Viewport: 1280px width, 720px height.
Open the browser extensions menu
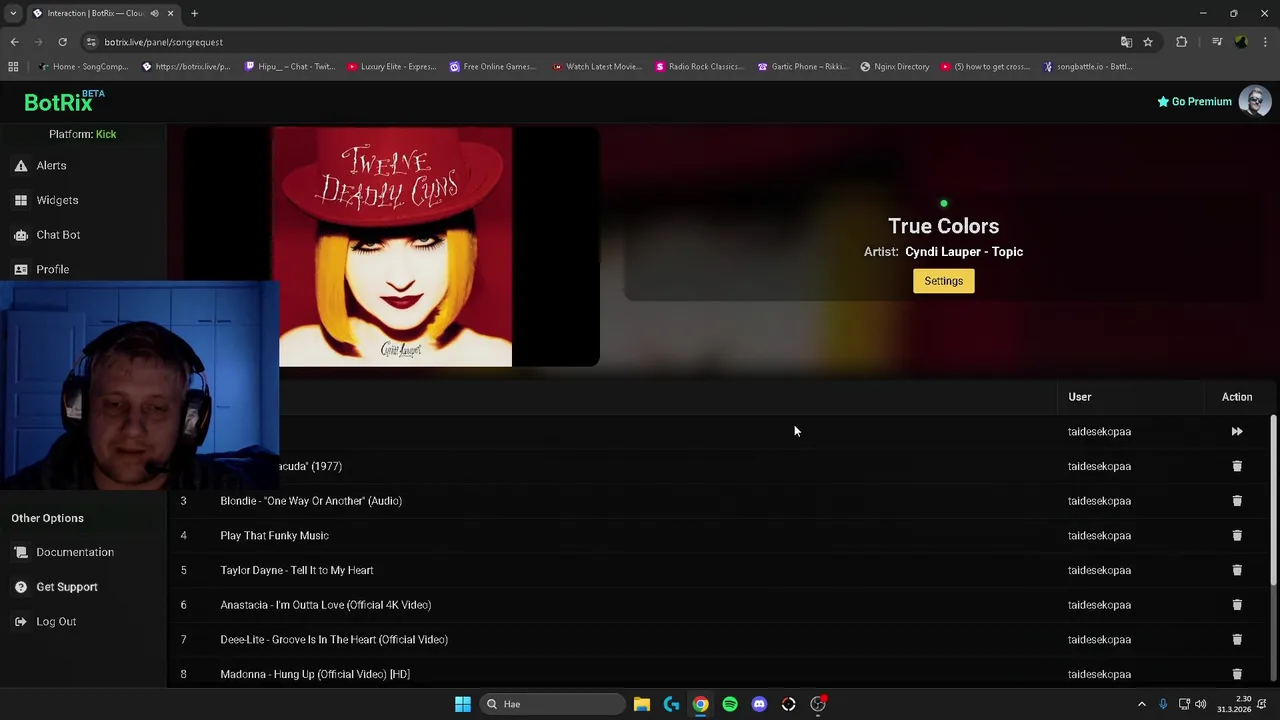1181,42
